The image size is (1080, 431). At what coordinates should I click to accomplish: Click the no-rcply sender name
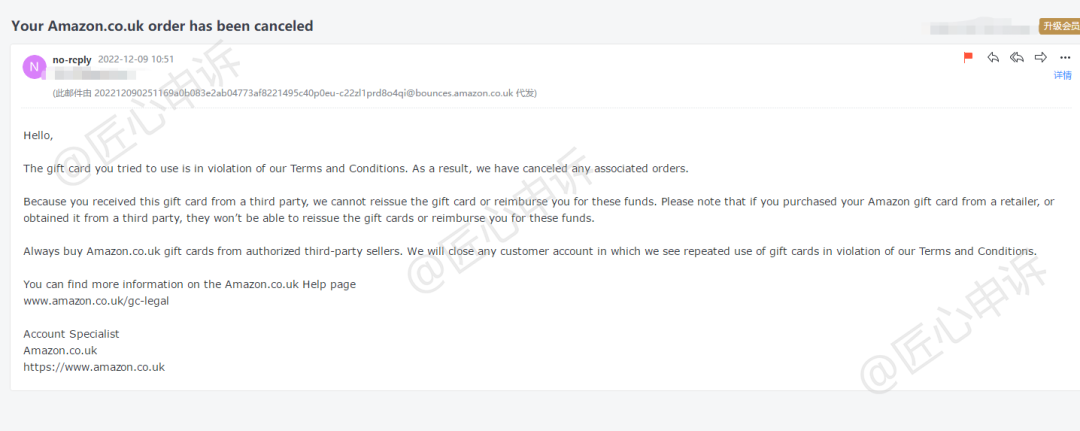(72, 60)
